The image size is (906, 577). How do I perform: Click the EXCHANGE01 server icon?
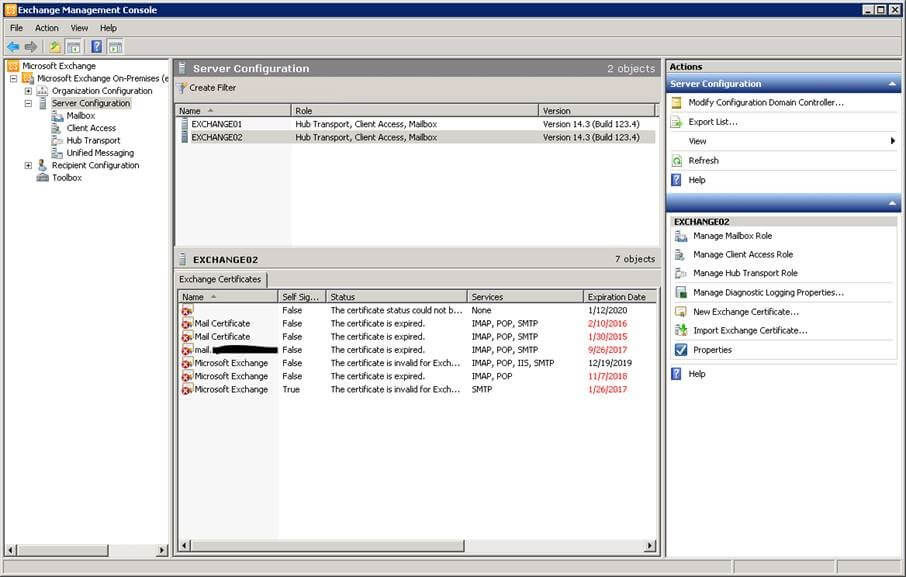(x=184, y=124)
